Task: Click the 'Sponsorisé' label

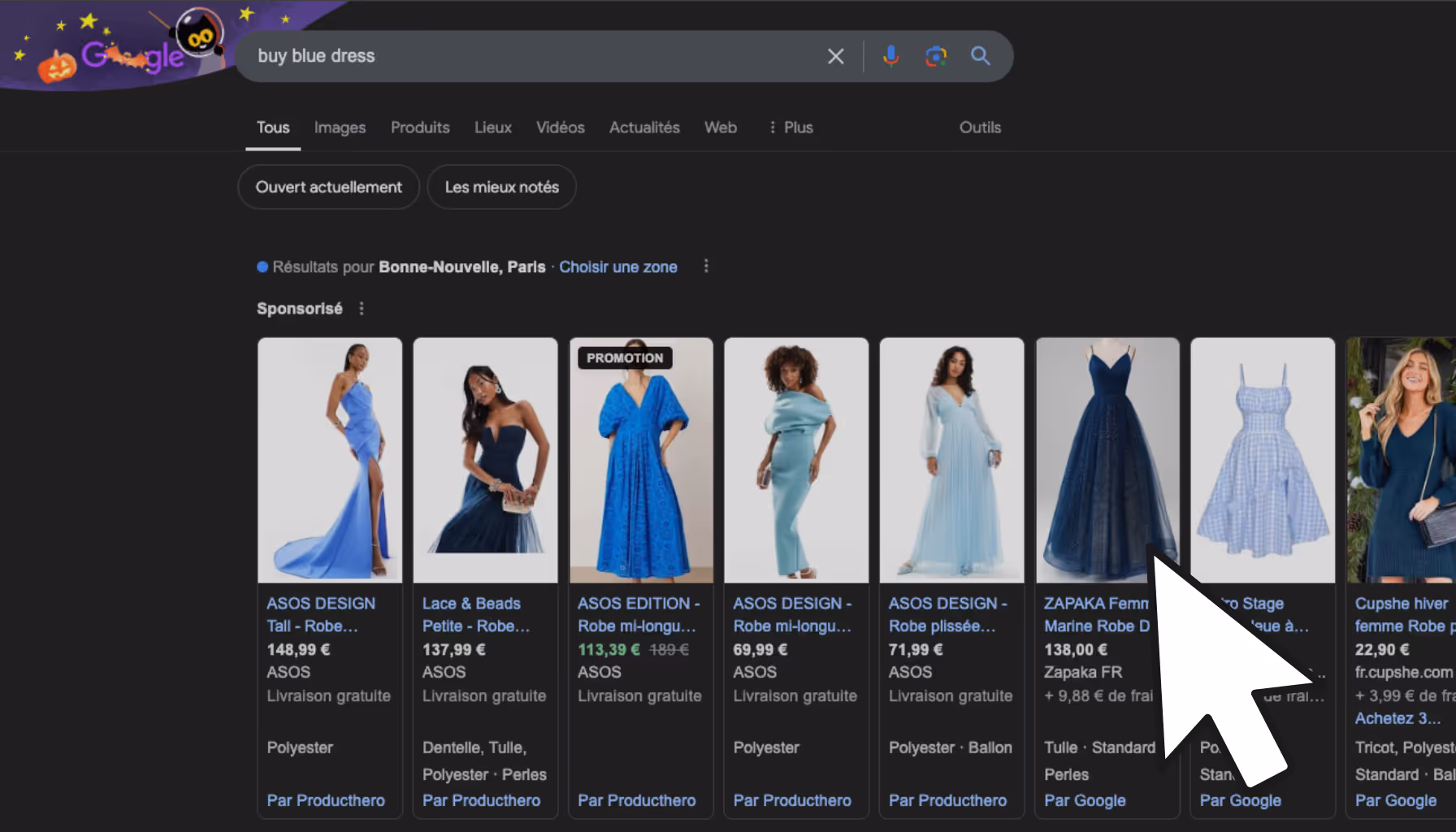Action: [x=300, y=309]
